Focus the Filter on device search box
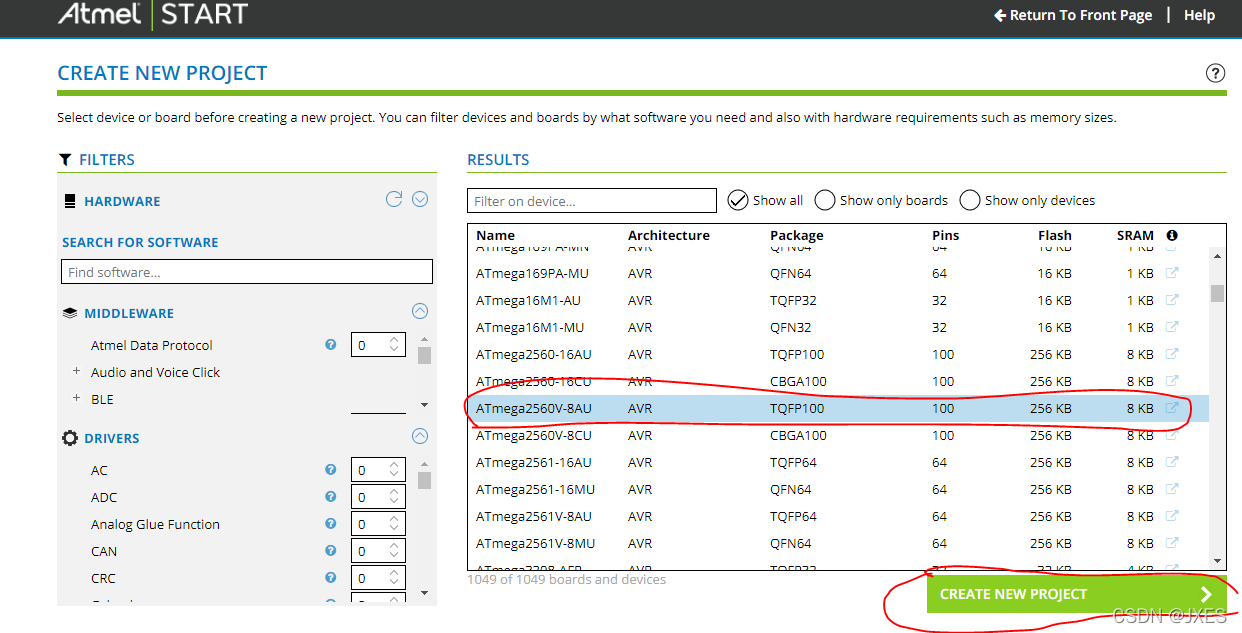The image size is (1242, 633). (x=592, y=201)
